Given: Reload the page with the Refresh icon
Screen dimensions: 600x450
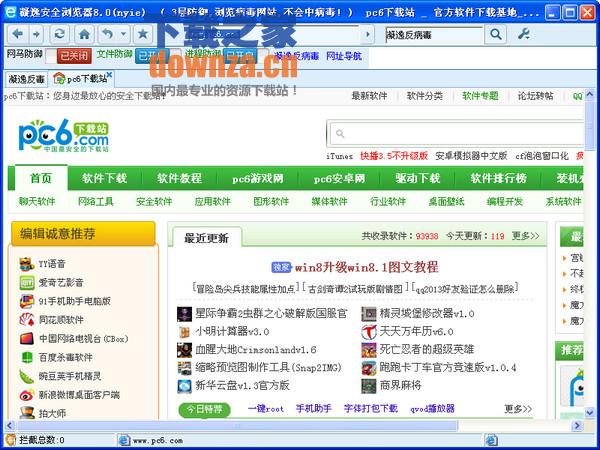Looking at the screenshot, I should pos(59,35).
